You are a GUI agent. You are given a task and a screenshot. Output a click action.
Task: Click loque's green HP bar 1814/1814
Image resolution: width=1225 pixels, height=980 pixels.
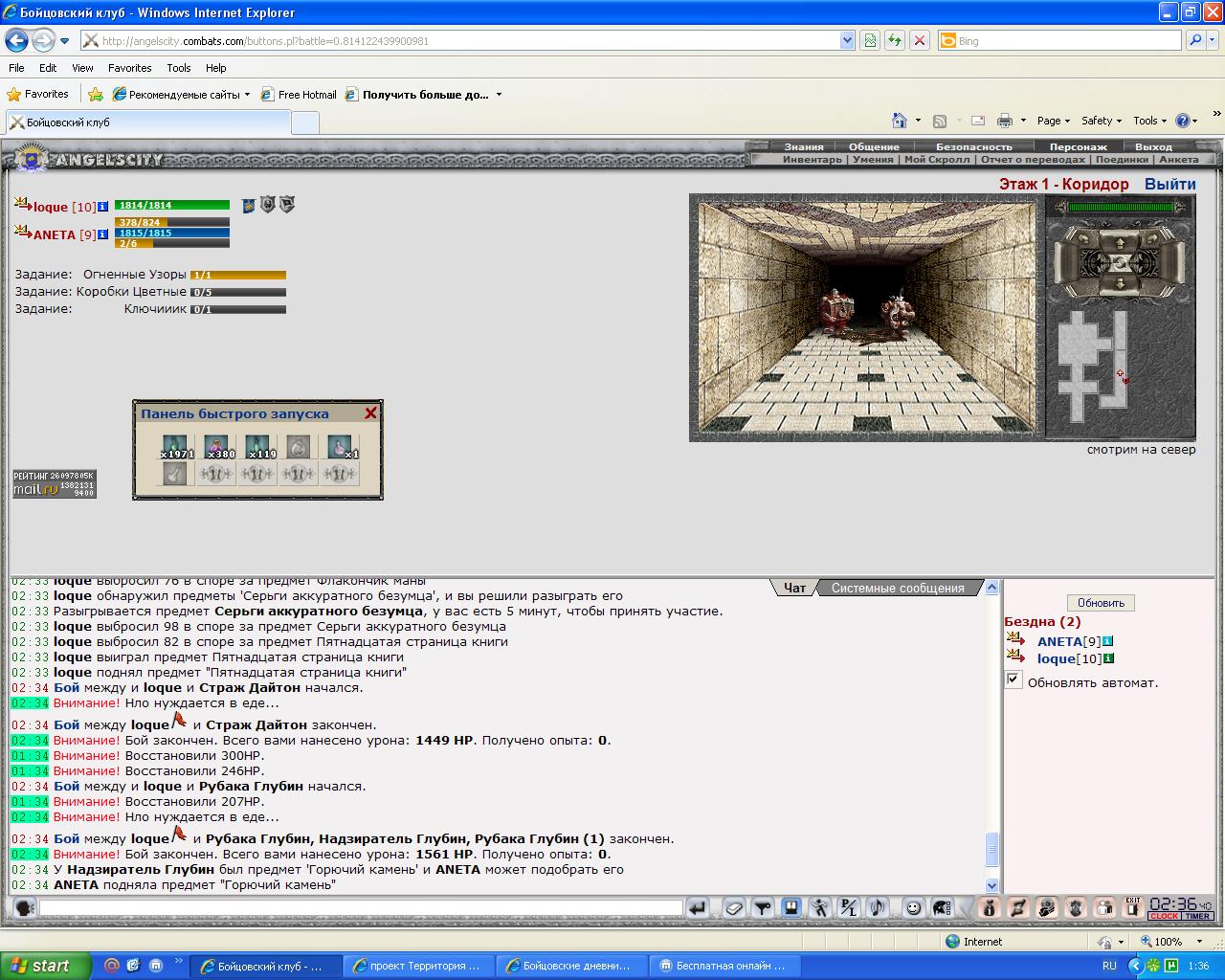[x=172, y=205]
